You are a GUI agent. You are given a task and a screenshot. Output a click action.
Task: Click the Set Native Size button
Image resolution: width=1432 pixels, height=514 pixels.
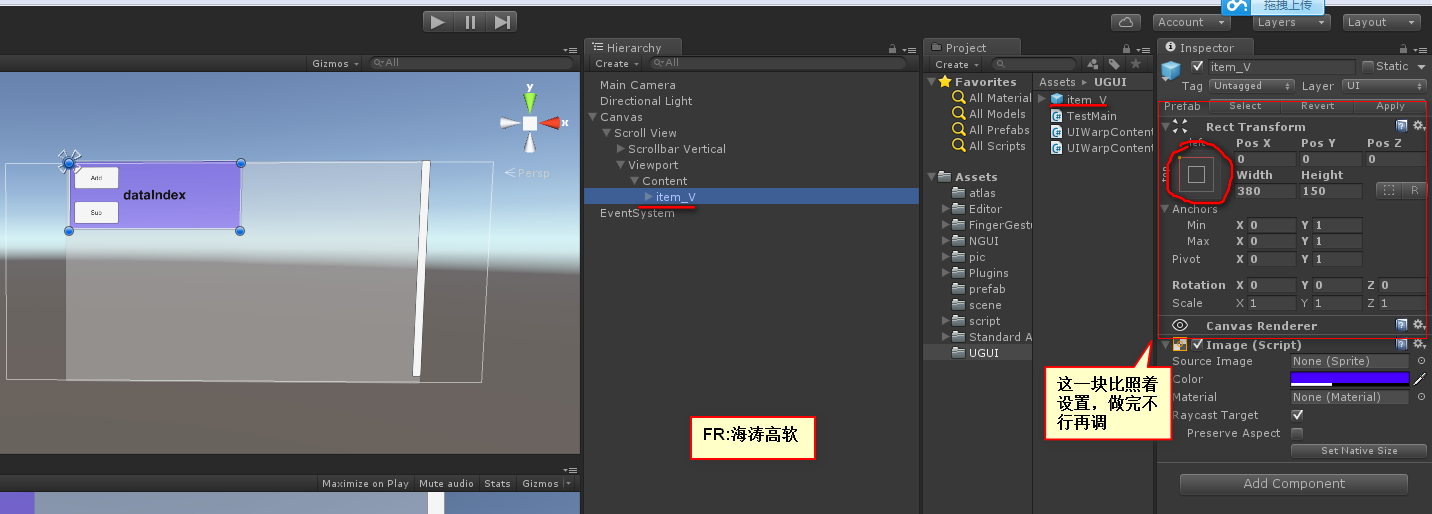coord(1359,451)
